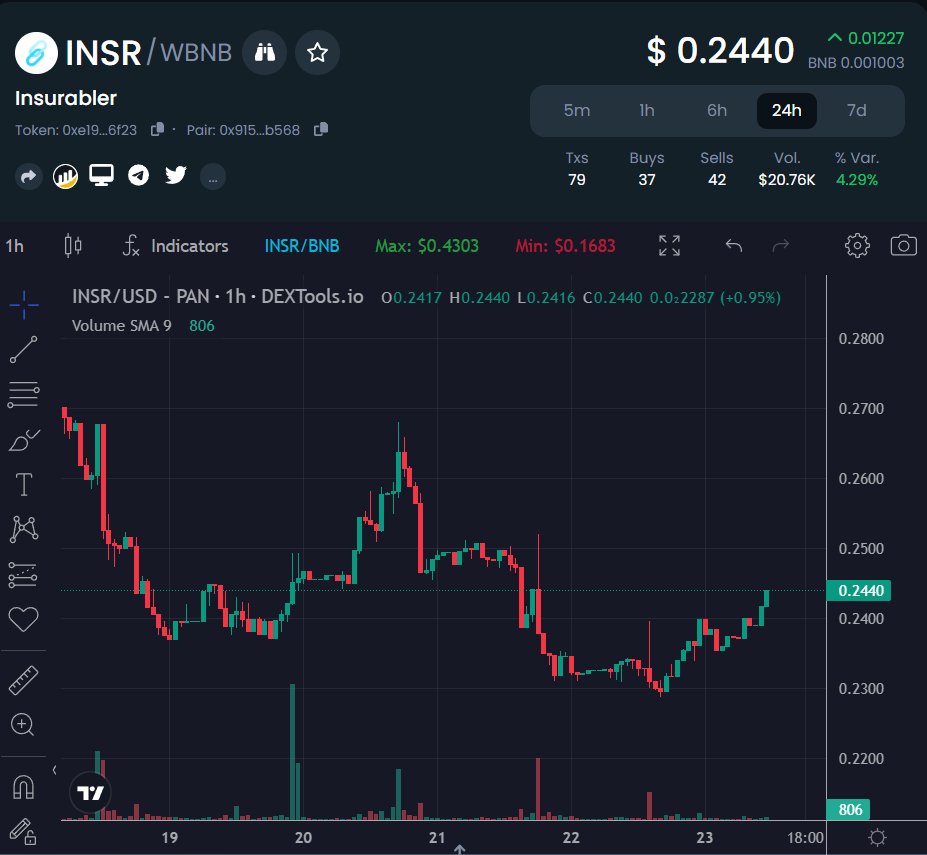Expand the ... more links menu
Screen dimensions: 927x855
212,176
